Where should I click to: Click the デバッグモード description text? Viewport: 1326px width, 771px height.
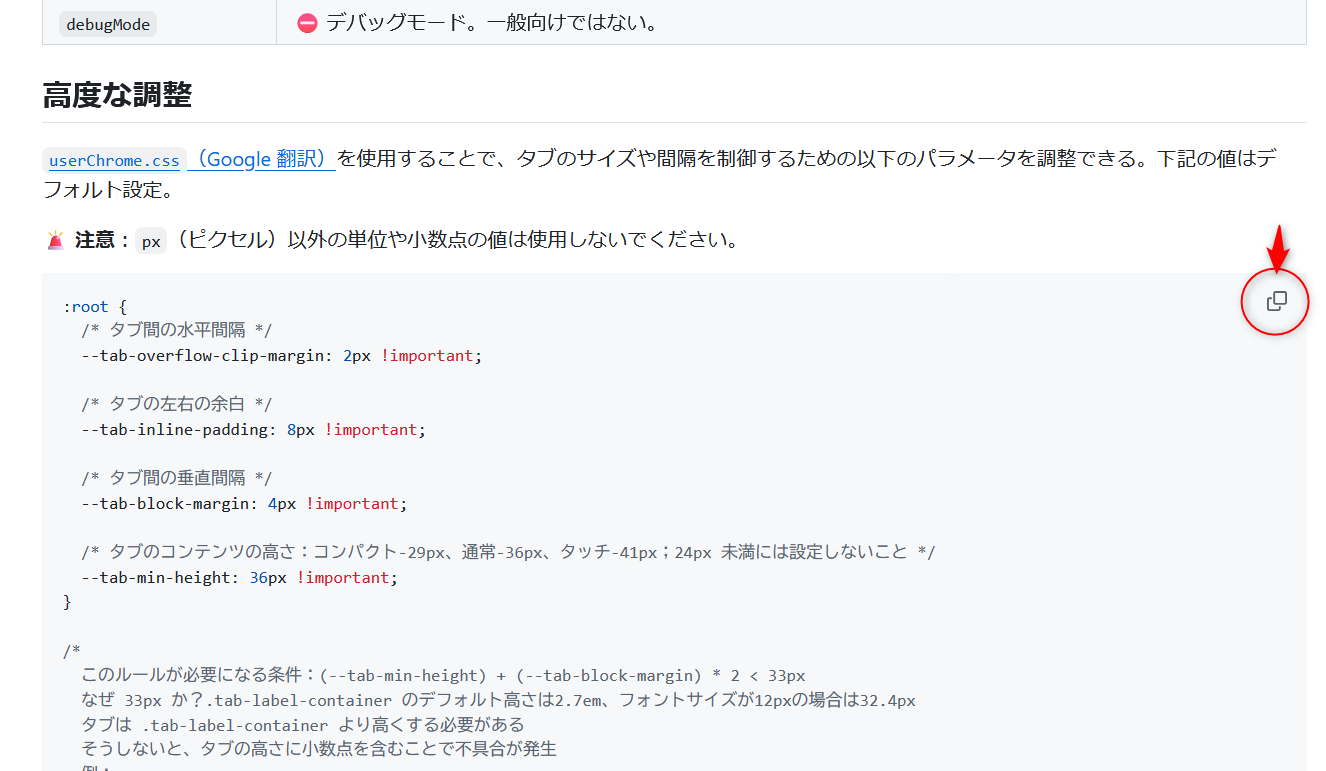click(x=491, y=23)
